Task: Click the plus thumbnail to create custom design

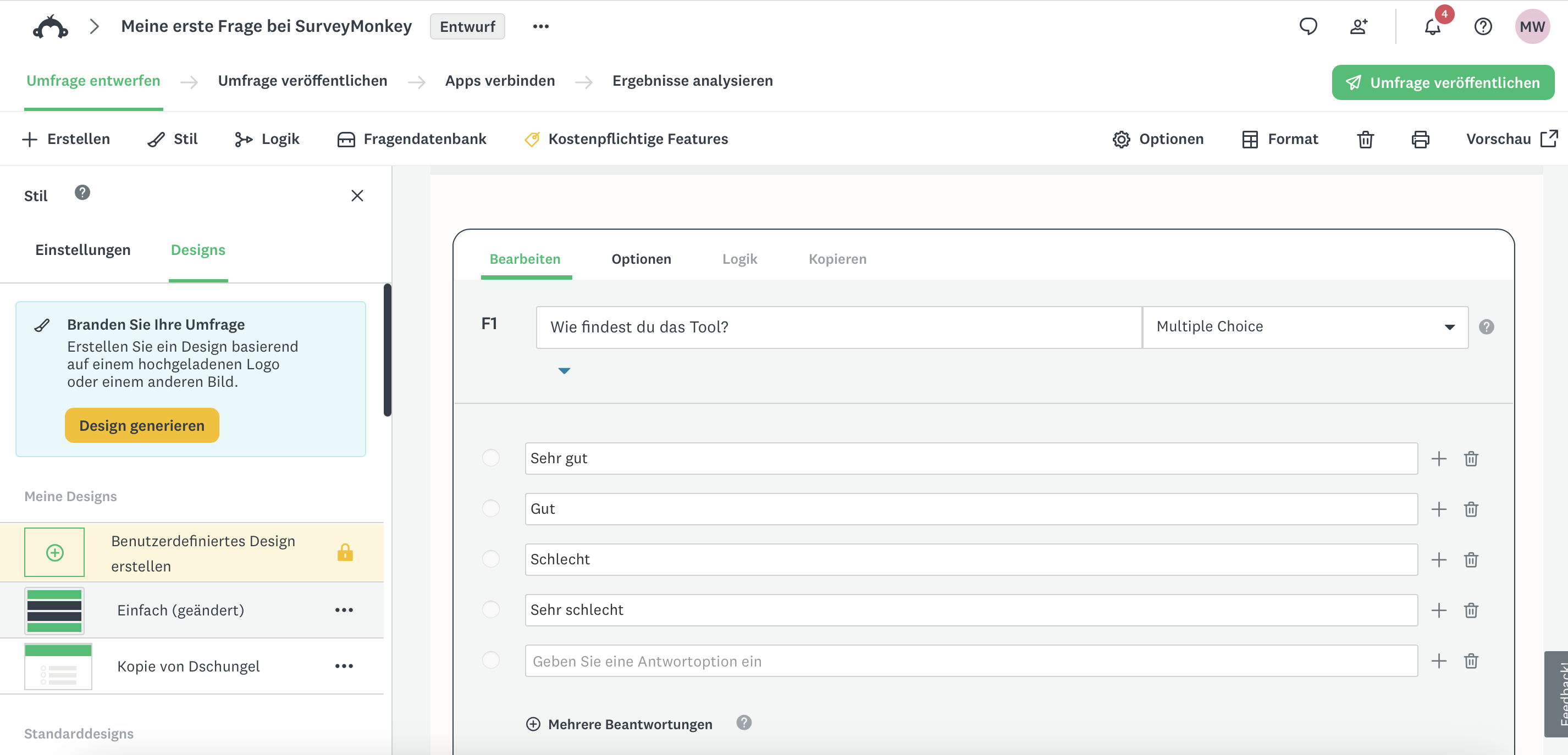Action: [x=55, y=552]
